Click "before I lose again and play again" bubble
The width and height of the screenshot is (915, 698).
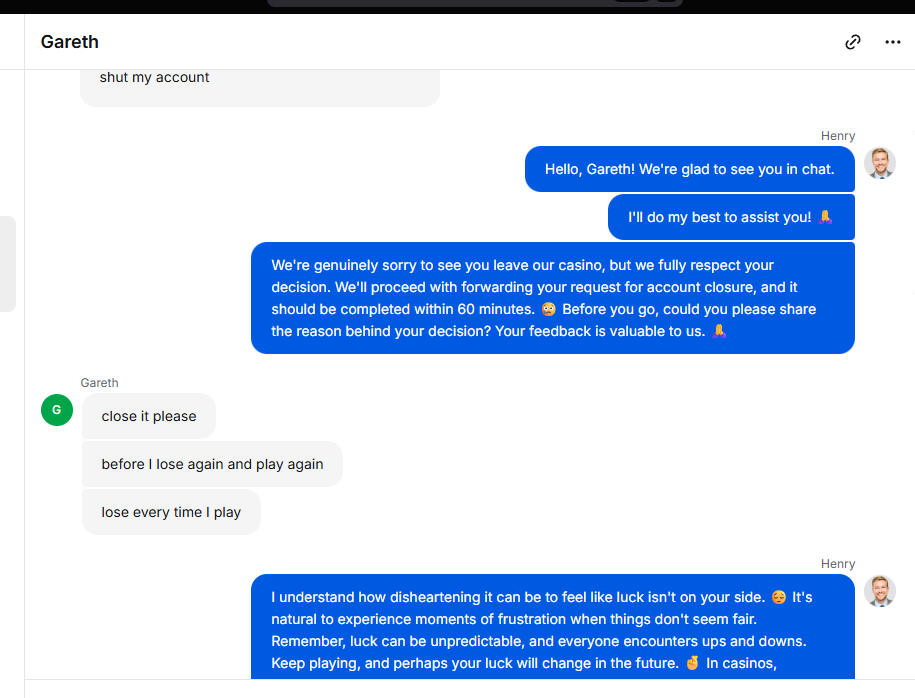pyautogui.click(x=212, y=464)
